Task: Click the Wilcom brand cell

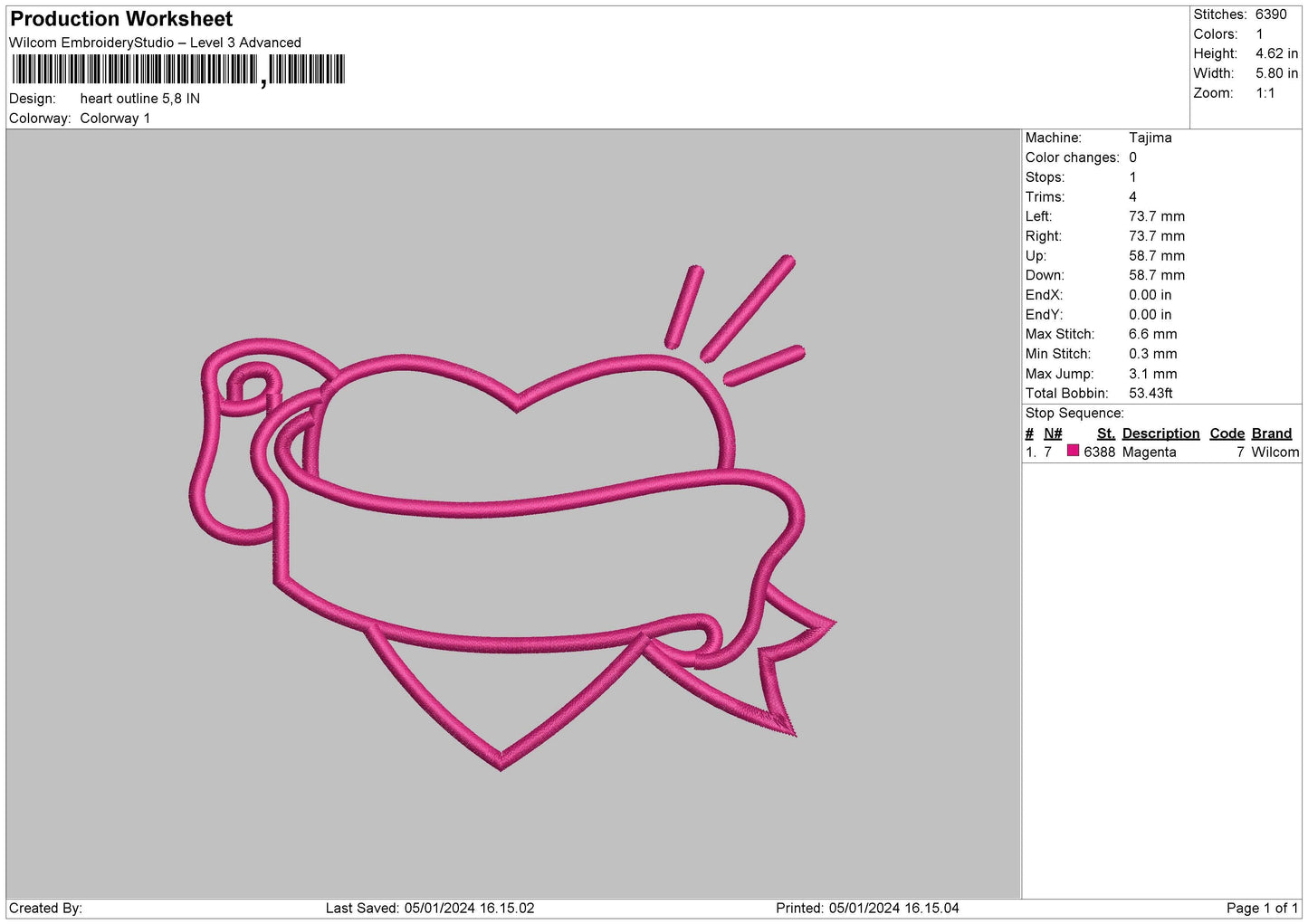Action: [1275, 452]
